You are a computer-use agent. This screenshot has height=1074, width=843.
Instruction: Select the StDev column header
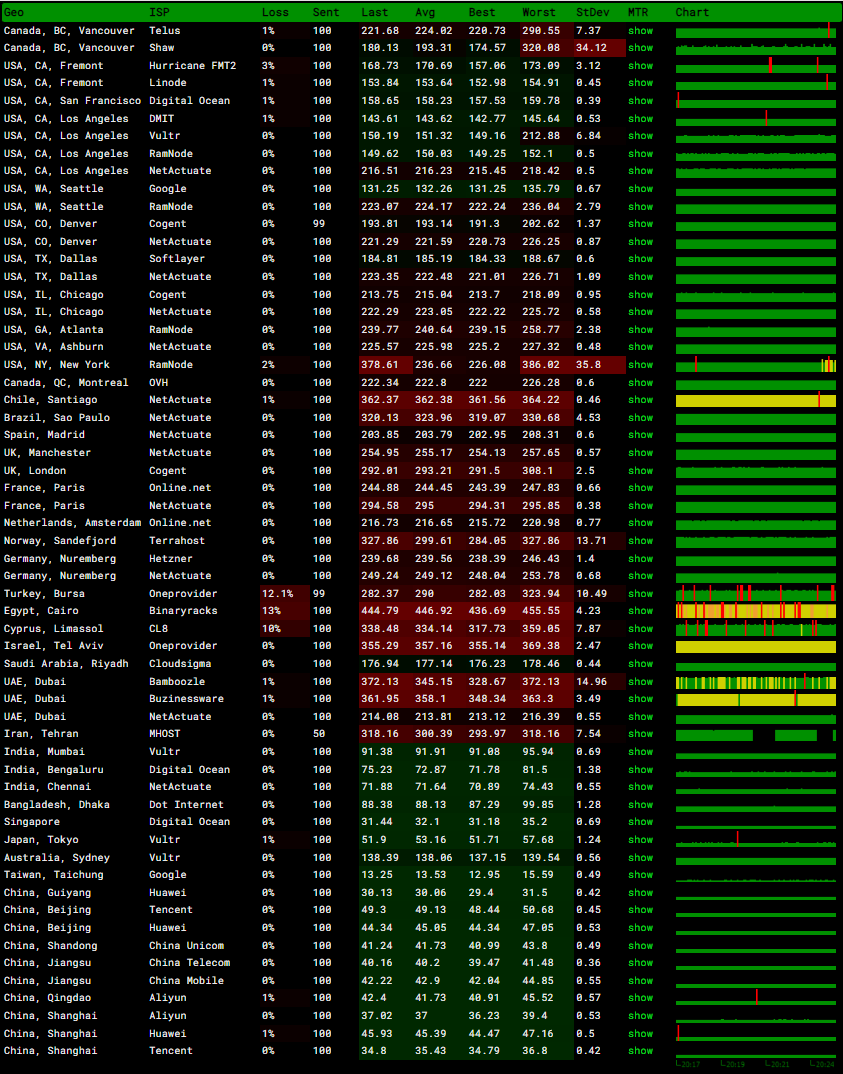[x=590, y=12]
